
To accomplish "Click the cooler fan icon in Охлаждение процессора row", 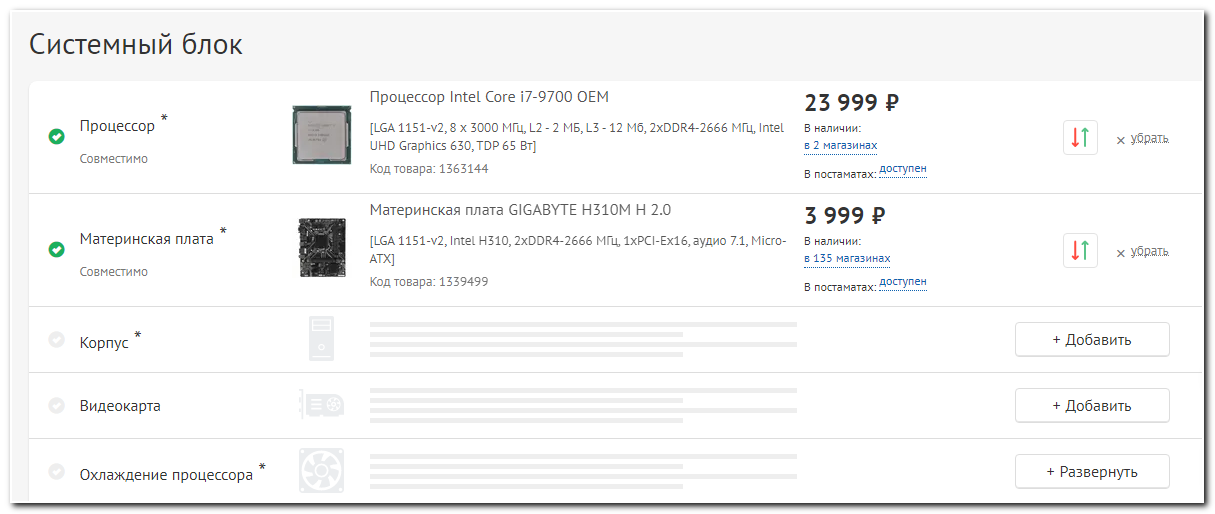I will [321, 470].
